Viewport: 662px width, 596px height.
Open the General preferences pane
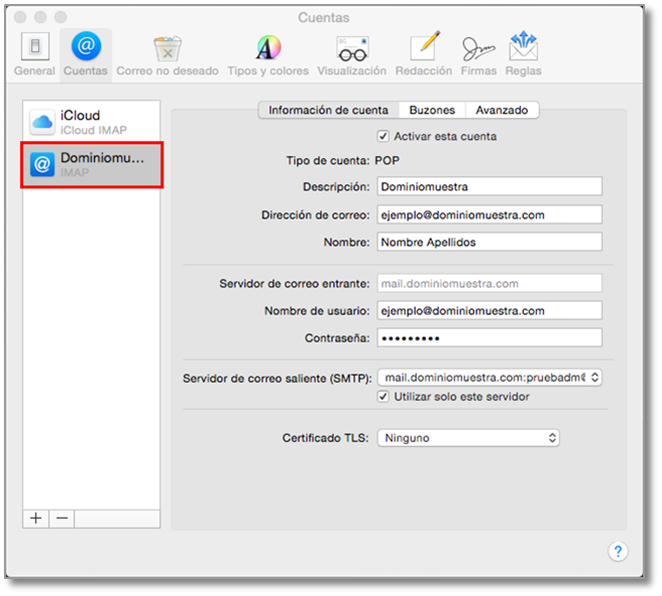[35, 55]
